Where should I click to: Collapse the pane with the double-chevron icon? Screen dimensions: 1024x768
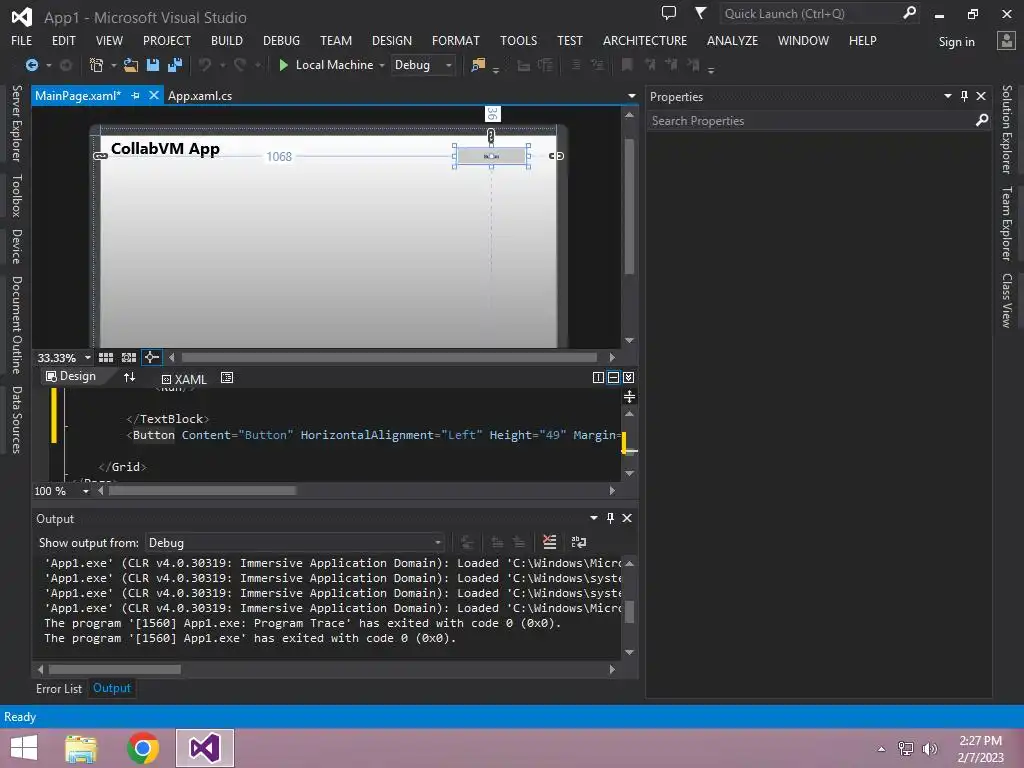tap(628, 377)
